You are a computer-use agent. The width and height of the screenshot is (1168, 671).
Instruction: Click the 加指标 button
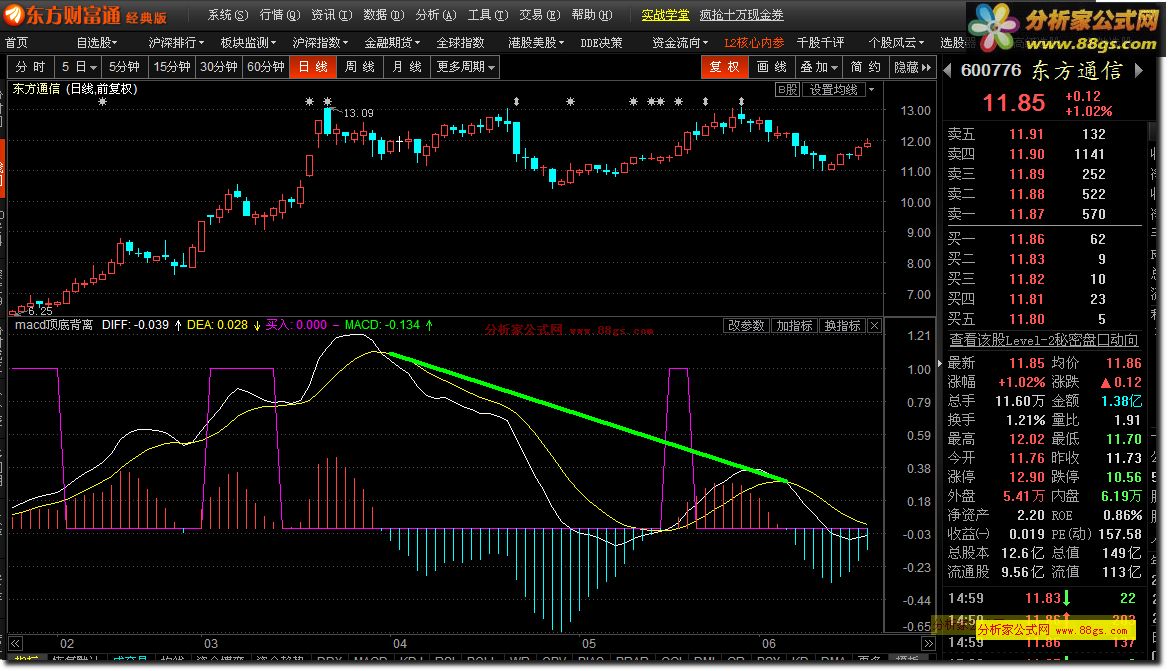794,326
